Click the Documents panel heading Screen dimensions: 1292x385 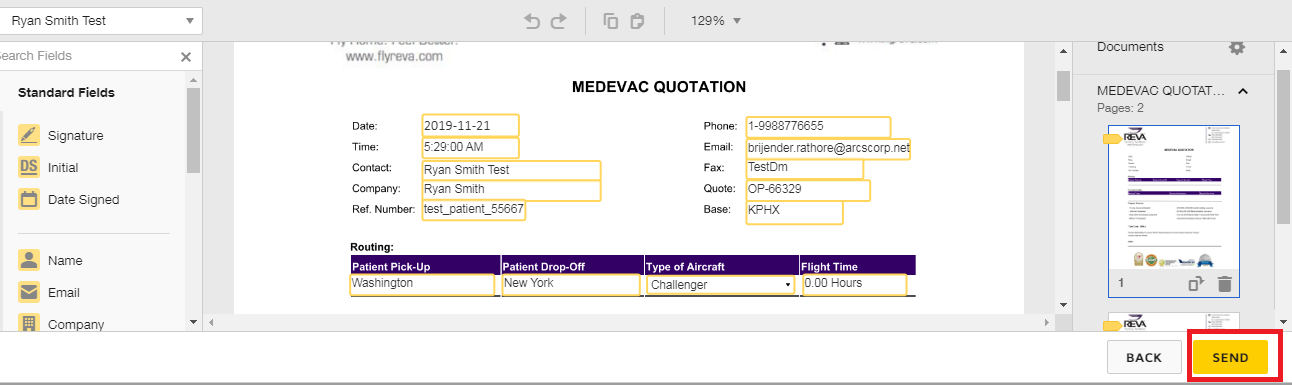coord(1130,47)
